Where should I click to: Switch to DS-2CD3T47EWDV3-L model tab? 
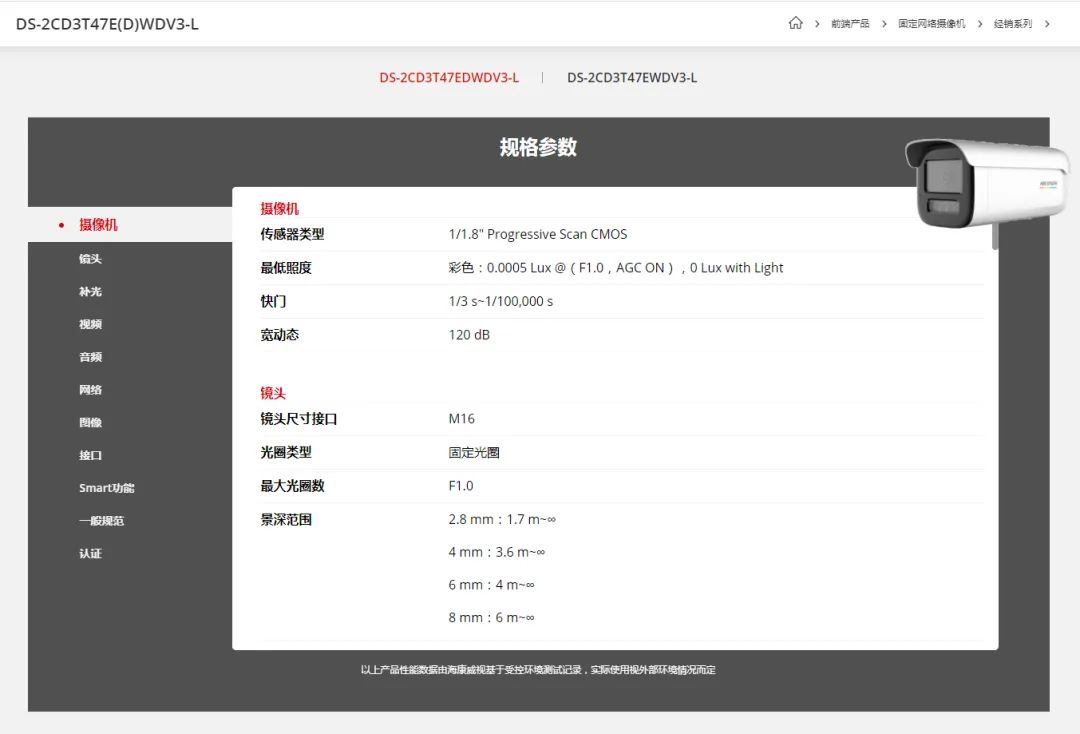pyautogui.click(x=632, y=78)
